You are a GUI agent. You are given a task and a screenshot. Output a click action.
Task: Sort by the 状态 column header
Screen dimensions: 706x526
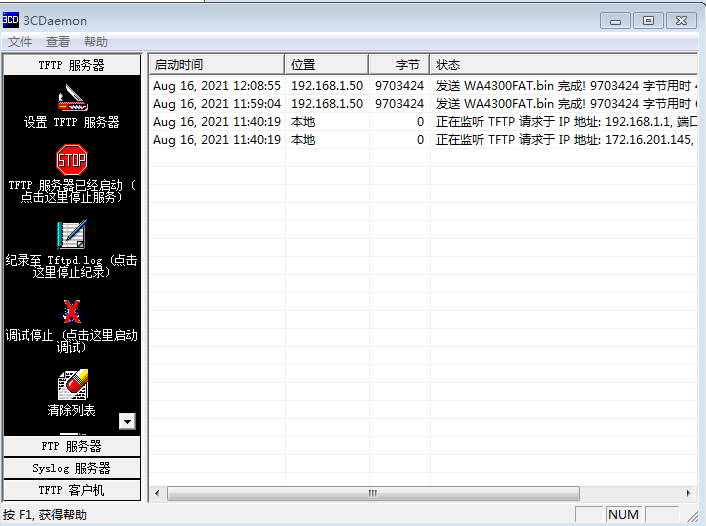[563, 64]
